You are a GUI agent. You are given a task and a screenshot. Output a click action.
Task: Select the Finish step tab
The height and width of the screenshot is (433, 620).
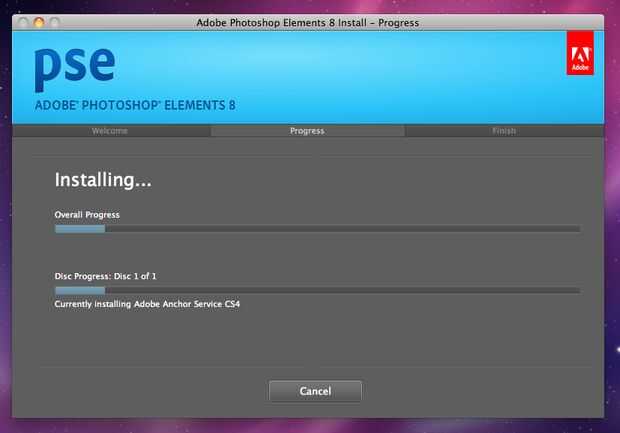coord(504,131)
